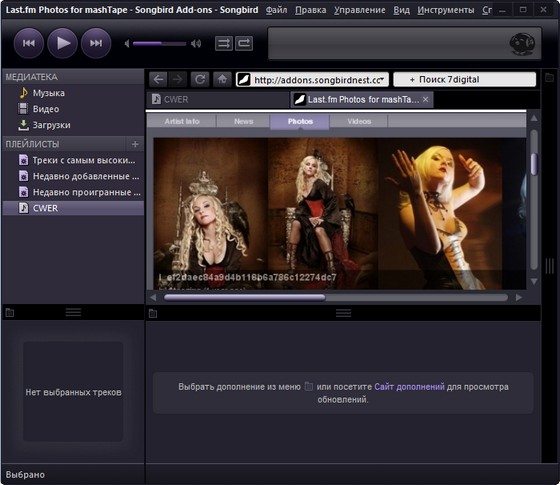Open playlist Треки с самым высоки...
This screenshot has width=560, height=485.
pos(73,160)
